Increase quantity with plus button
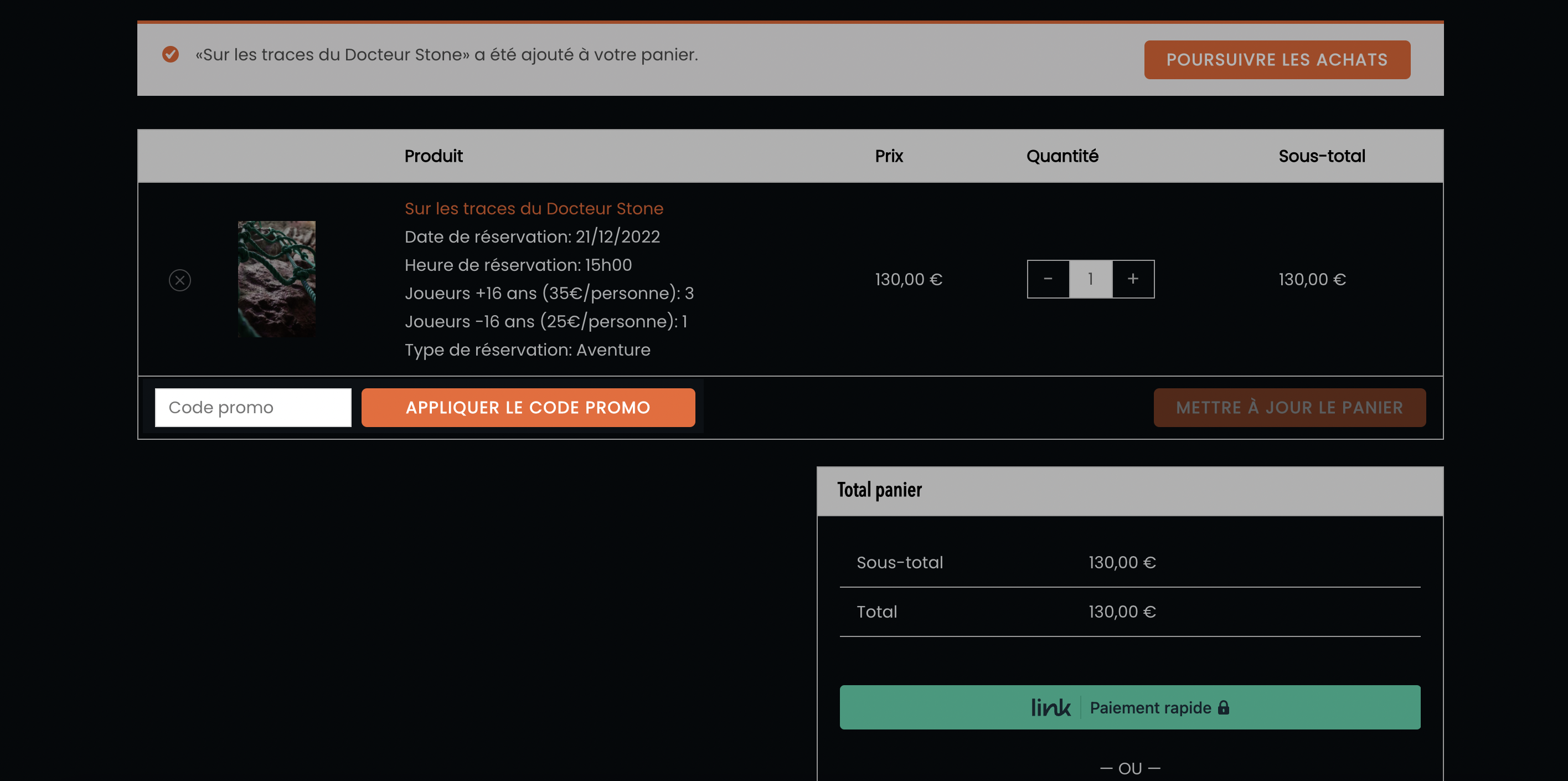Image resolution: width=1568 pixels, height=781 pixels. click(1133, 279)
